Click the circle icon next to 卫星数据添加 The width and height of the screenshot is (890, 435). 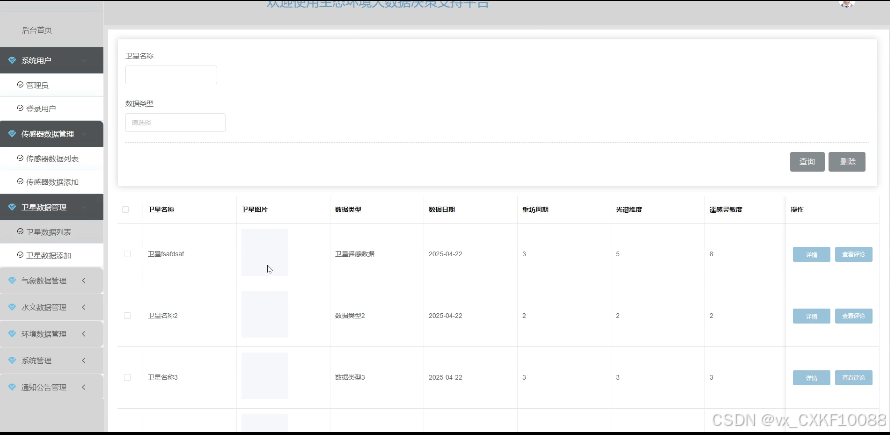20,255
